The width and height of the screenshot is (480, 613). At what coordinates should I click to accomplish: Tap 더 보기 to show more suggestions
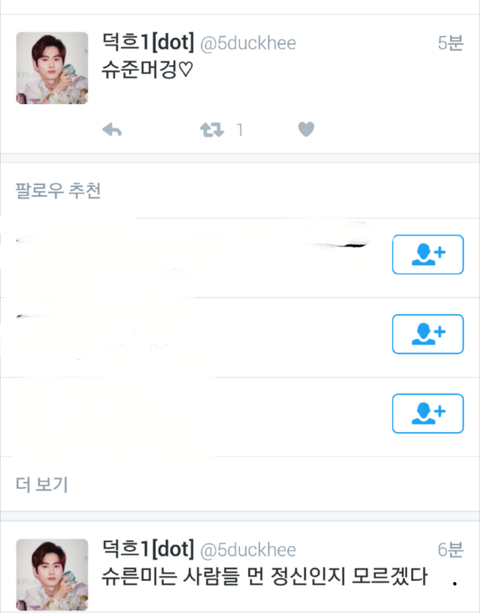(42, 484)
